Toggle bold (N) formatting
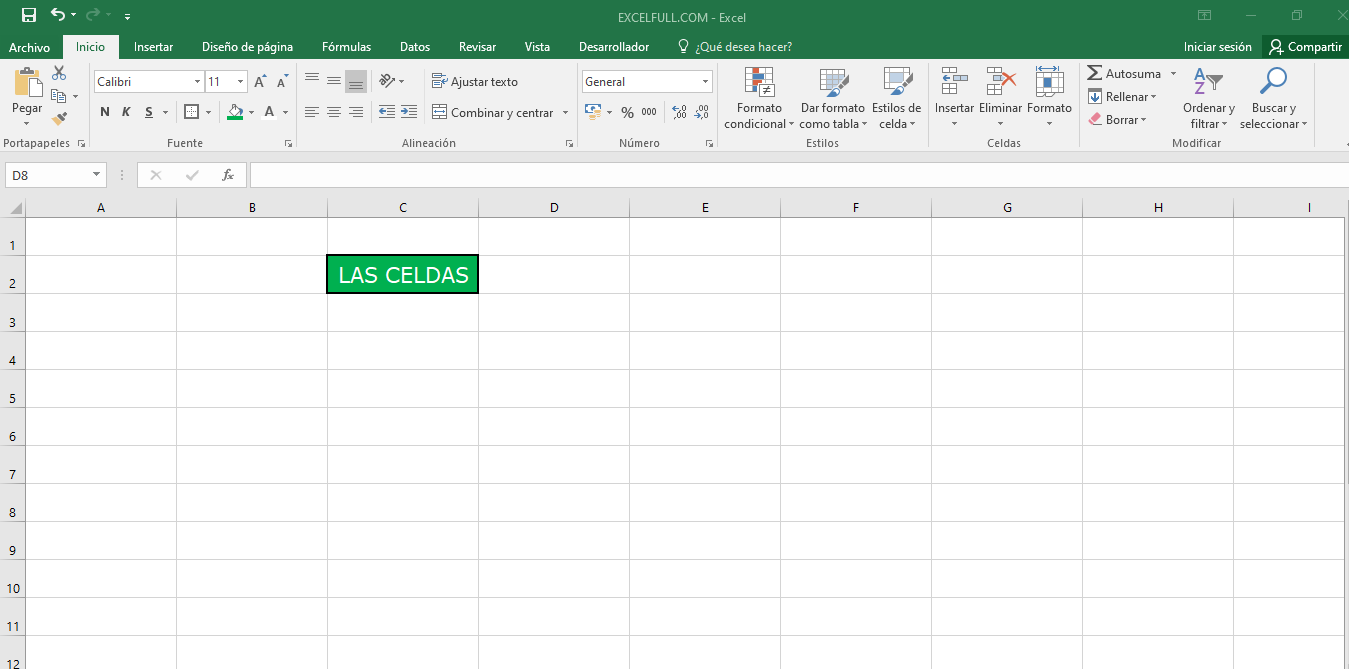 pyautogui.click(x=105, y=112)
